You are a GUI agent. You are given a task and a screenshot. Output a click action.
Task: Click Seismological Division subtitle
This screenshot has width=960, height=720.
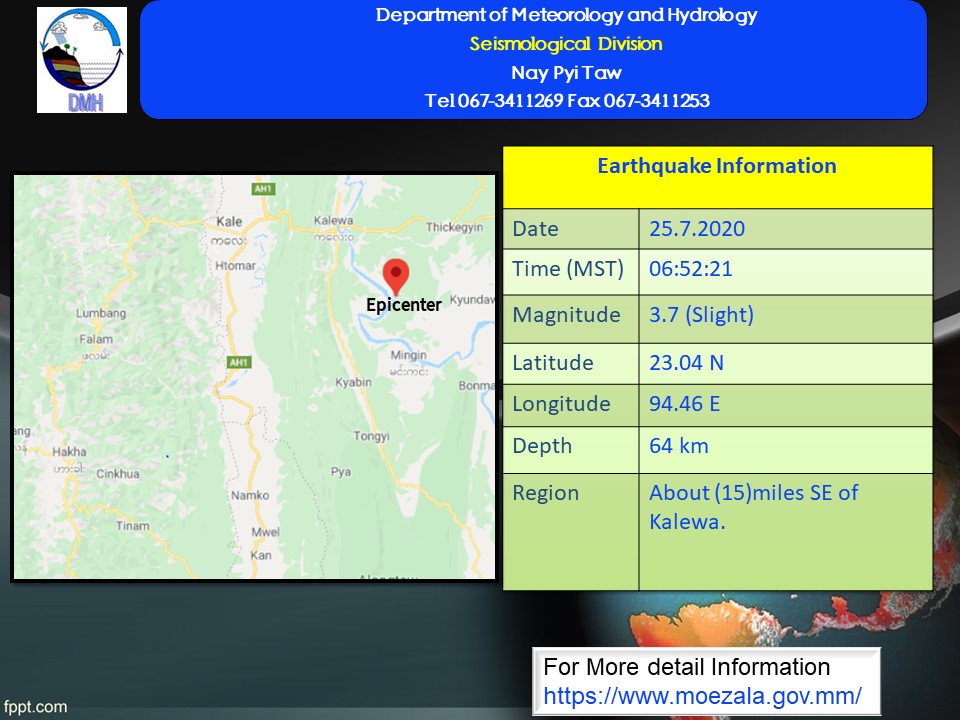point(566,44)
